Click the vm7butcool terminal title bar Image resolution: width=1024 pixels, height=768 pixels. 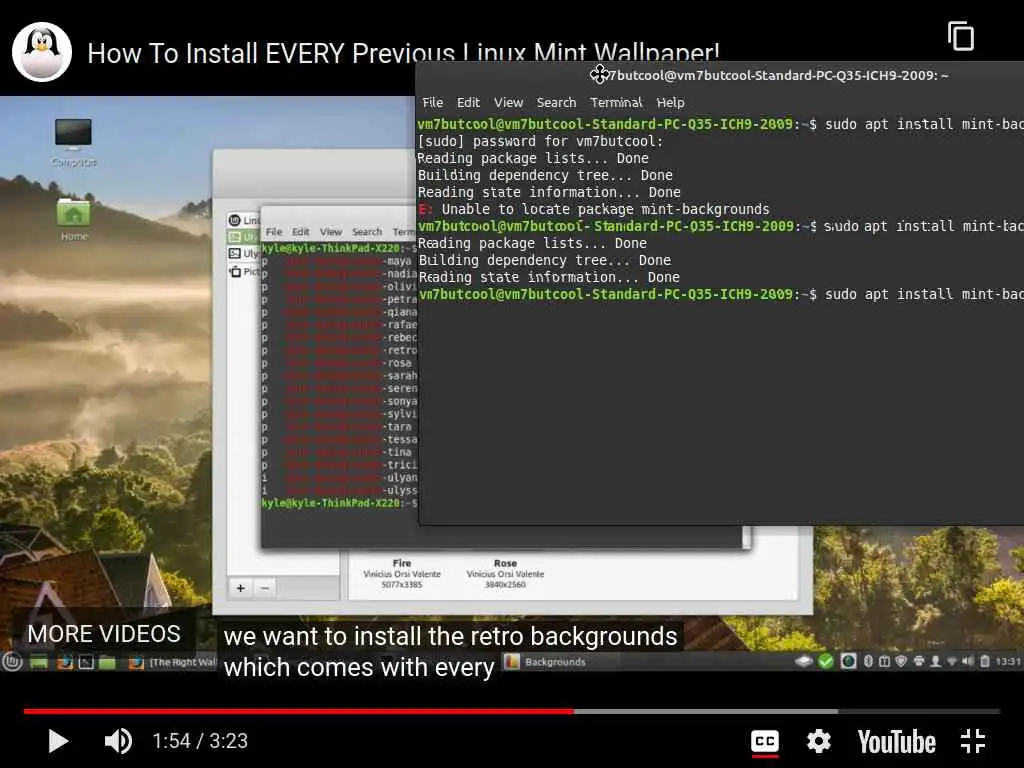click(720, 76)
